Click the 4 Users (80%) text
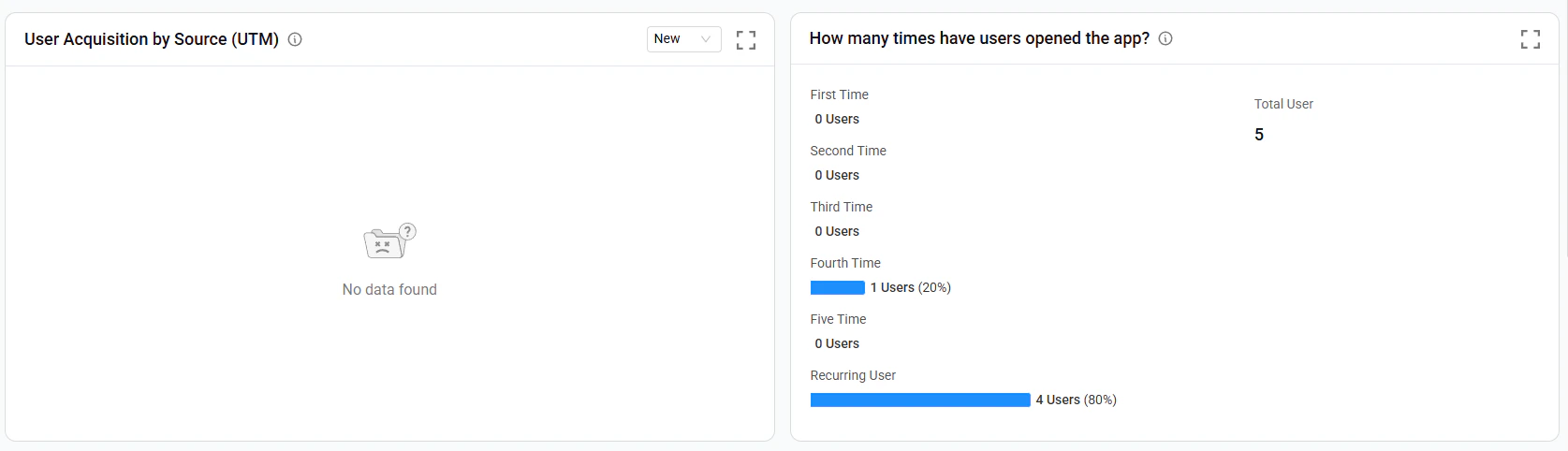This screenshot has height=451, width=1568. point(1077,400)
